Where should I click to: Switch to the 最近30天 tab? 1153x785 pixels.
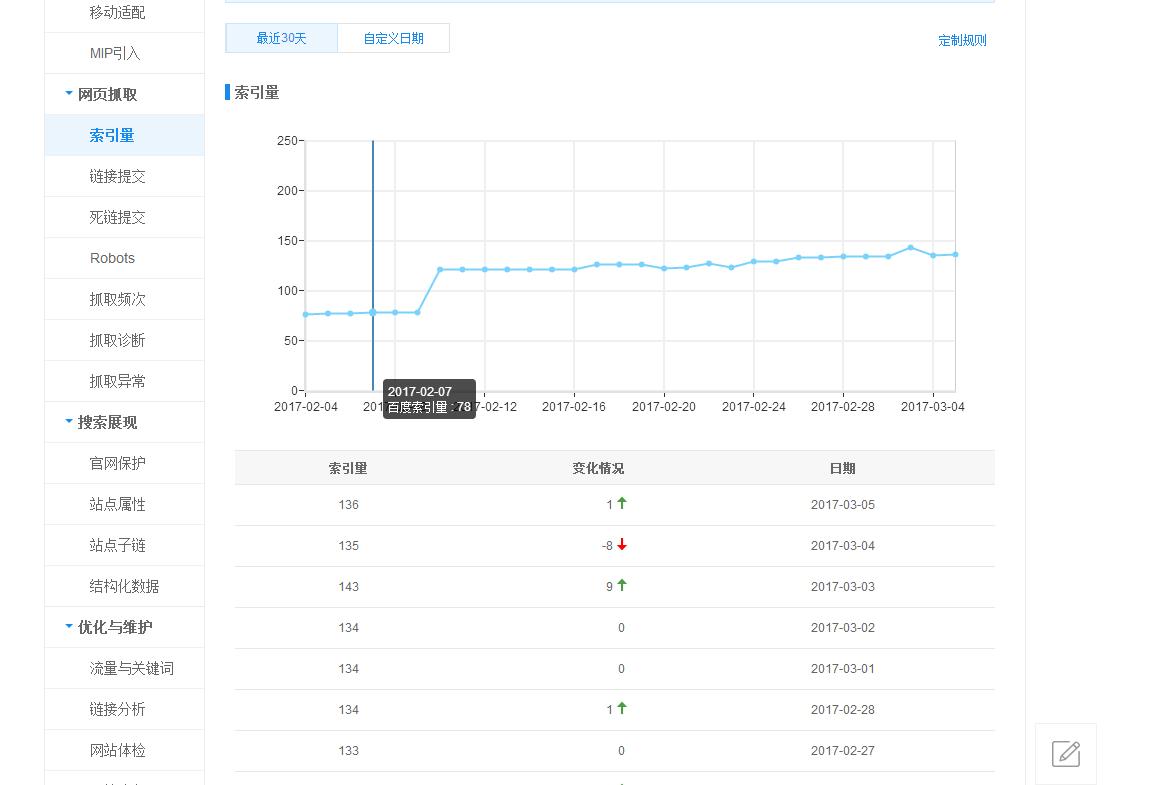coord(281,38)
